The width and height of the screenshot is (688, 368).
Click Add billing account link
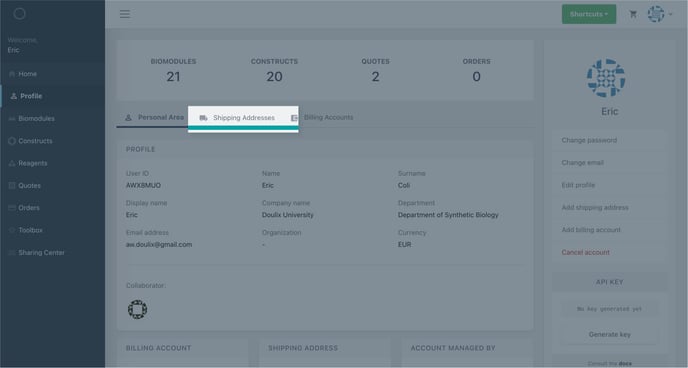coord(591,230)
